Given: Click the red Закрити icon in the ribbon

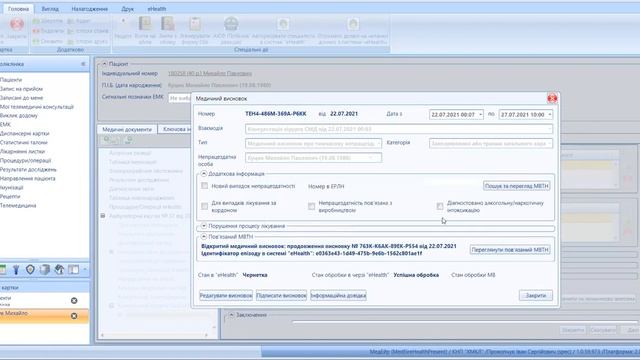Looking at the screenshot, I should (17, 24).
